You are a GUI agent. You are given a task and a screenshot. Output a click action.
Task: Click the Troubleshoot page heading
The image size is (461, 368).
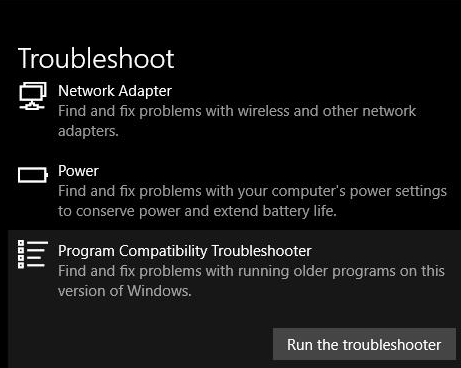click(96, 58)
